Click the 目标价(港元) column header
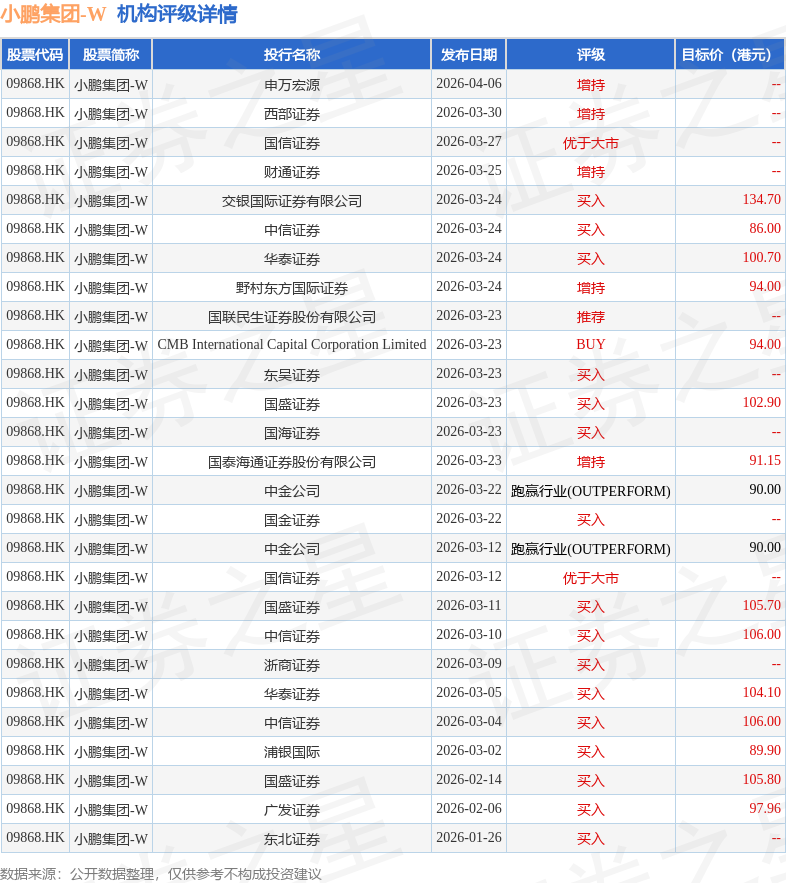 [730, 55]
